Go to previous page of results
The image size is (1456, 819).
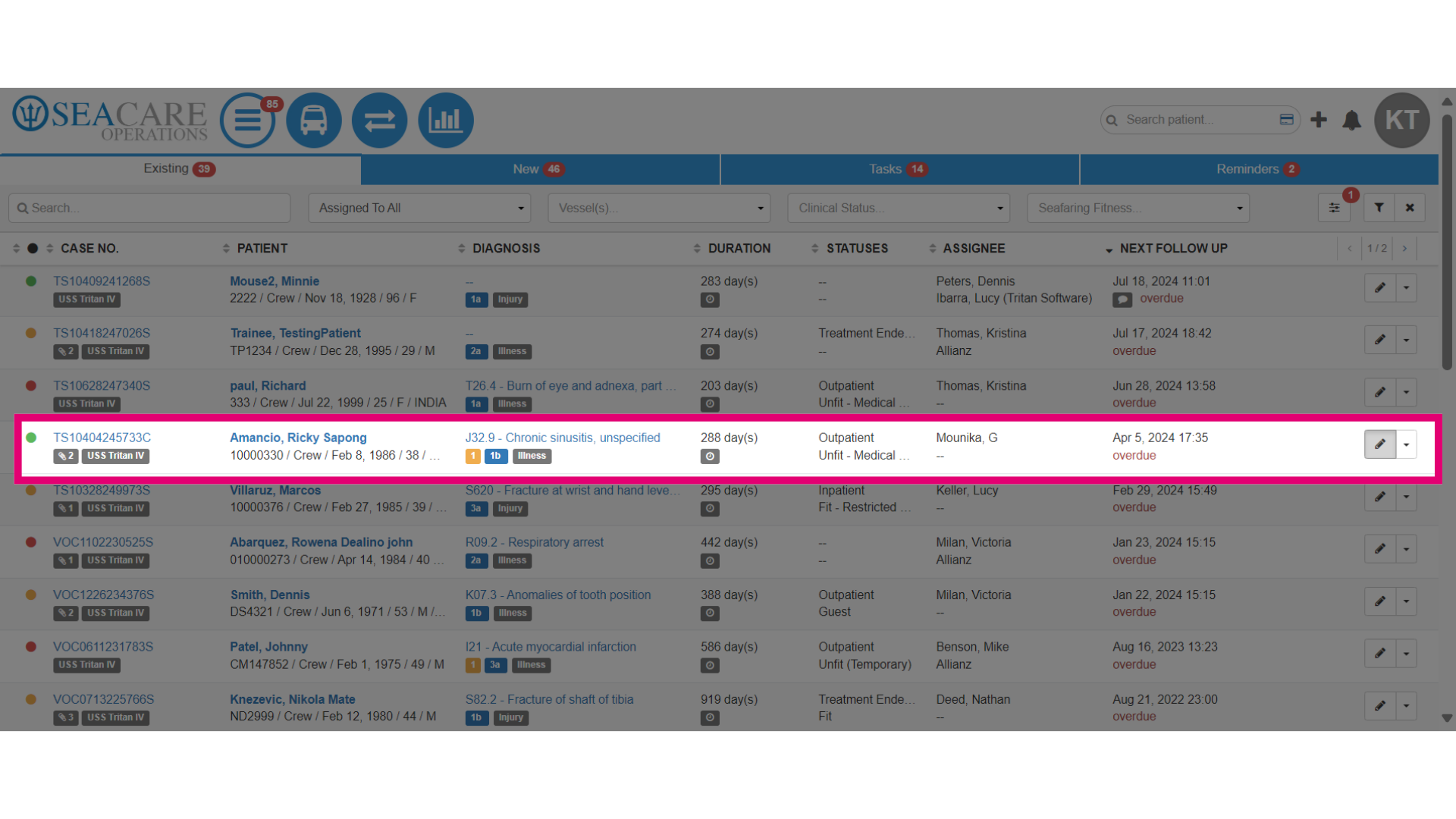pyautogui.click(x=1349, y=249)
